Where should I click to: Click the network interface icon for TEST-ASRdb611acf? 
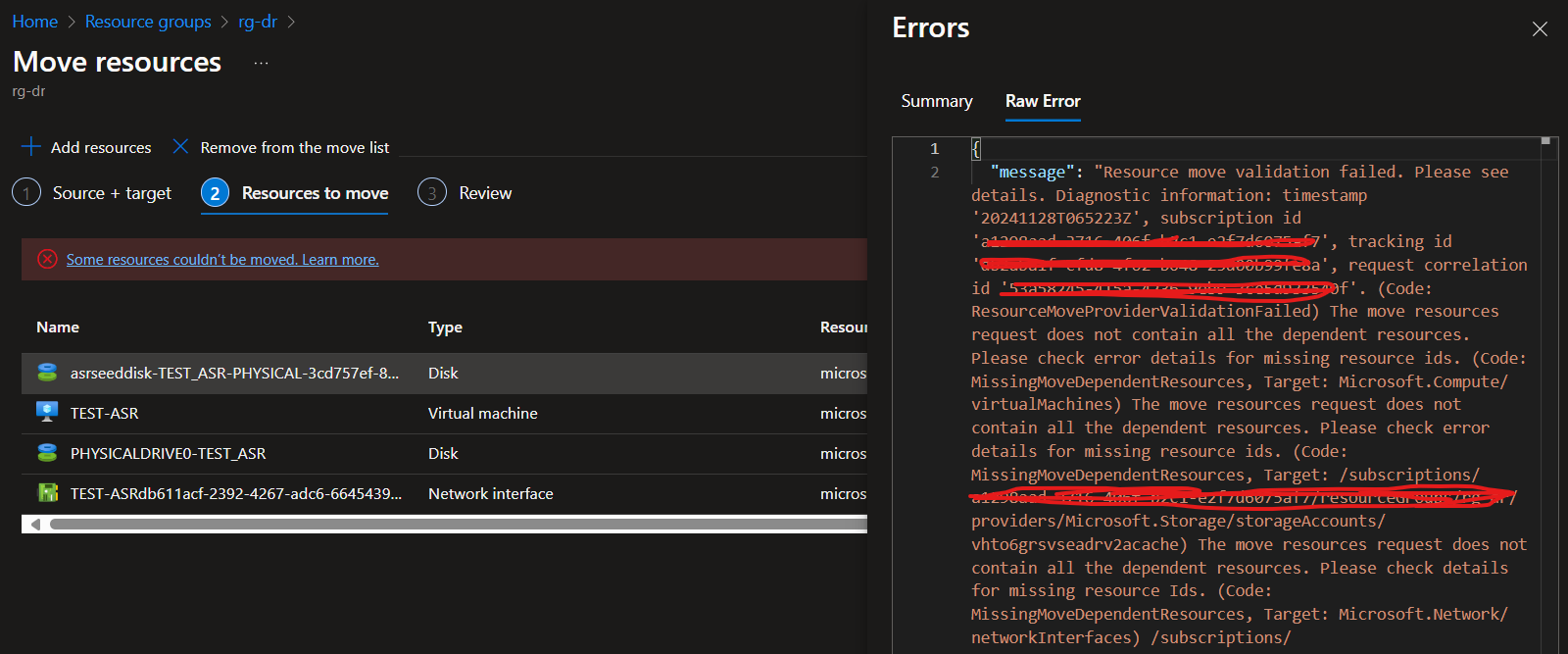pos(47,493)
